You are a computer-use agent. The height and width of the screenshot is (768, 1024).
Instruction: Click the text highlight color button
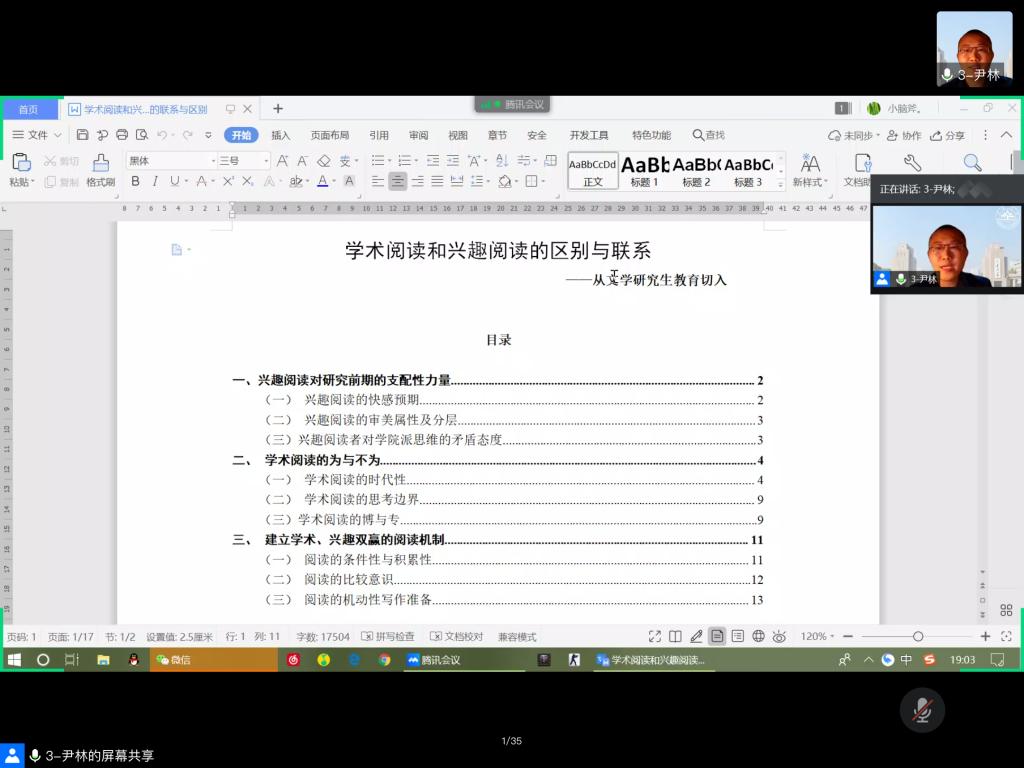(296, 181)
